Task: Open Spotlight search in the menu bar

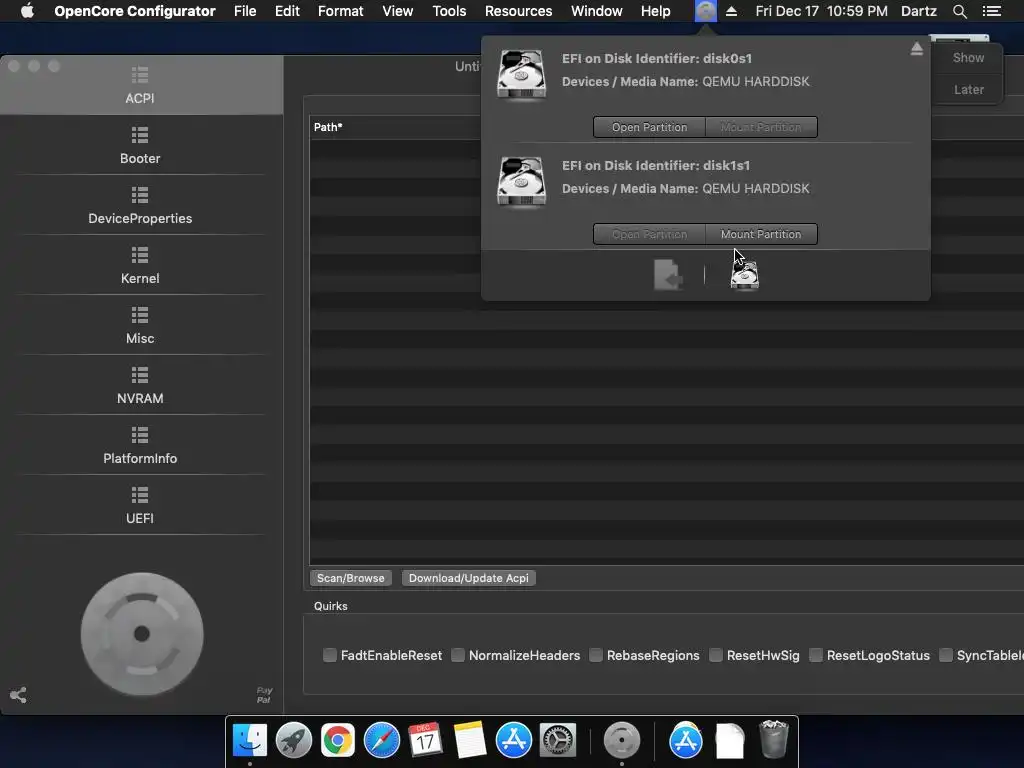Action: [959, 11]
